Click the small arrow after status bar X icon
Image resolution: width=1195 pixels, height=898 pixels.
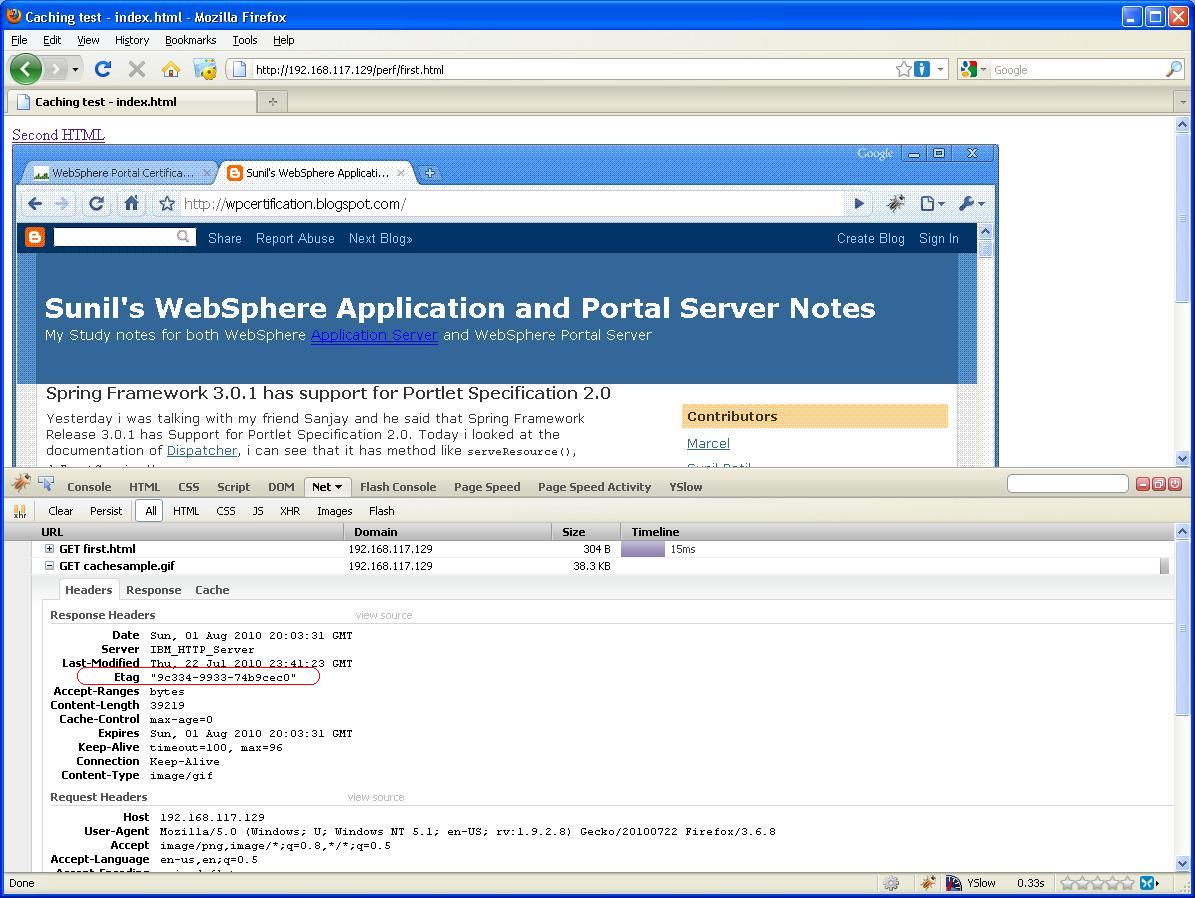pyautogui.click(x=1158, y=883)
